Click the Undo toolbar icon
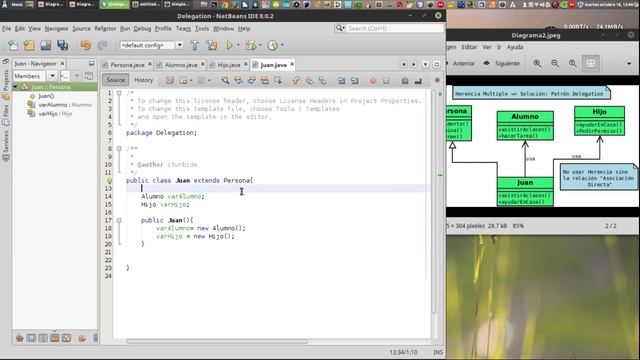 click(x=85, y=45)
